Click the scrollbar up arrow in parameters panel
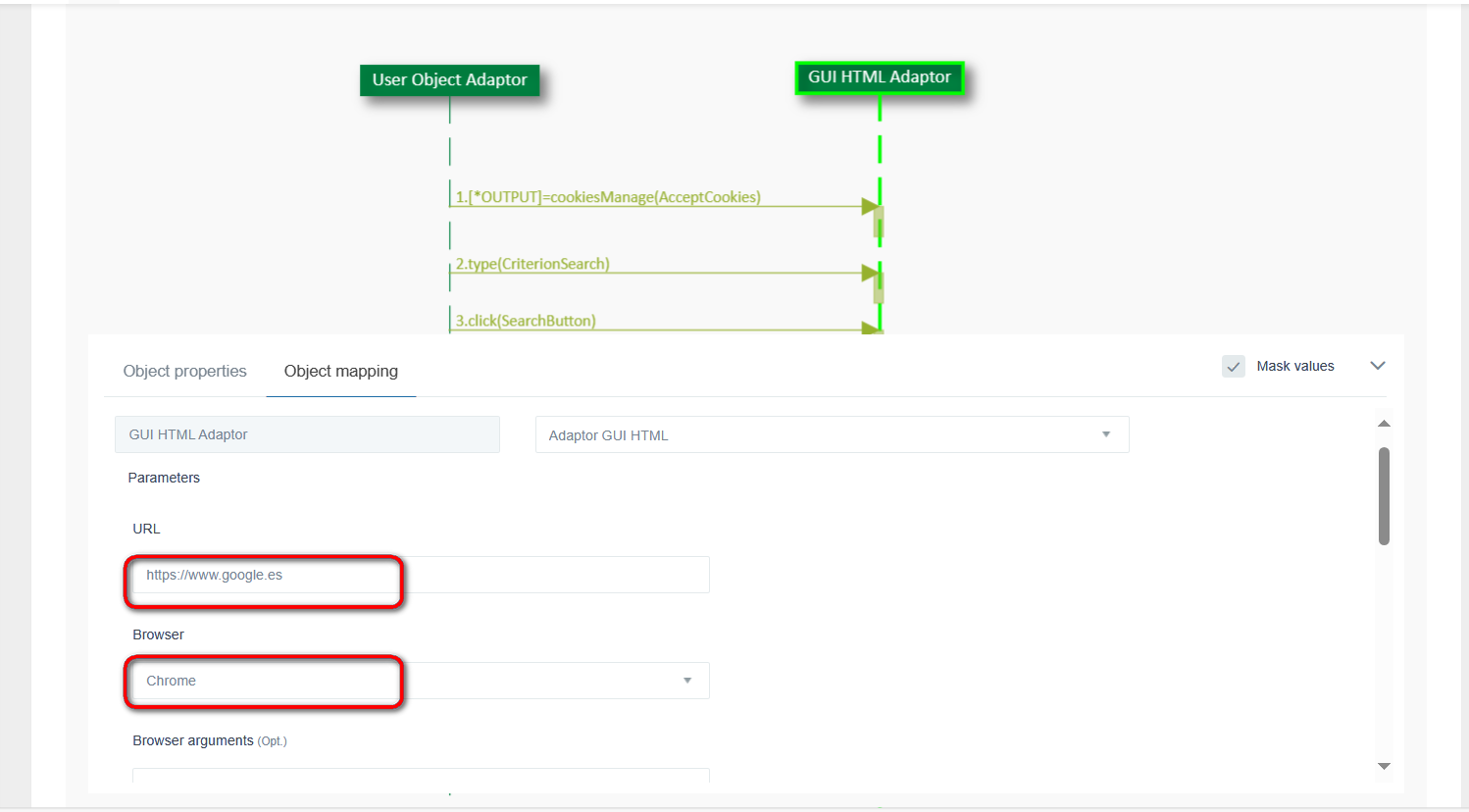 1384,424
